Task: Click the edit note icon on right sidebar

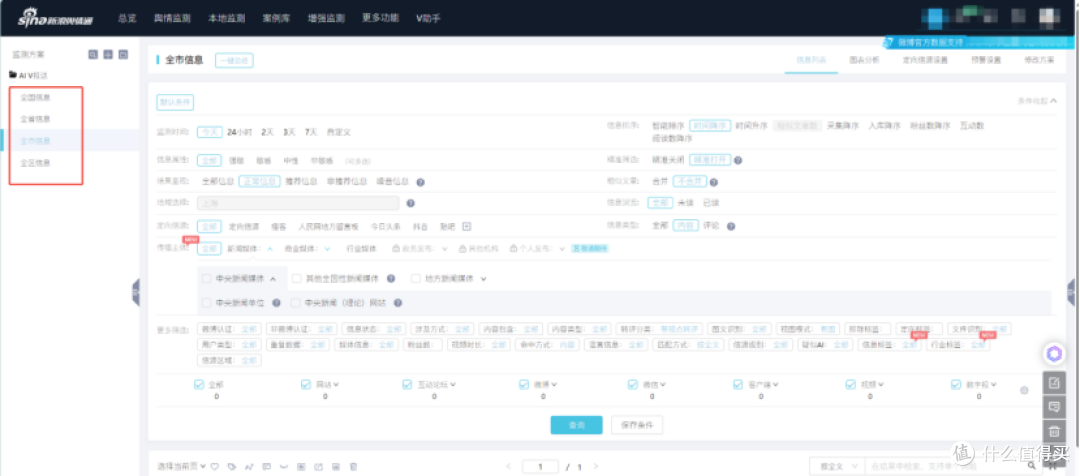Action: pyautogui.click(x=1053, y=383)
